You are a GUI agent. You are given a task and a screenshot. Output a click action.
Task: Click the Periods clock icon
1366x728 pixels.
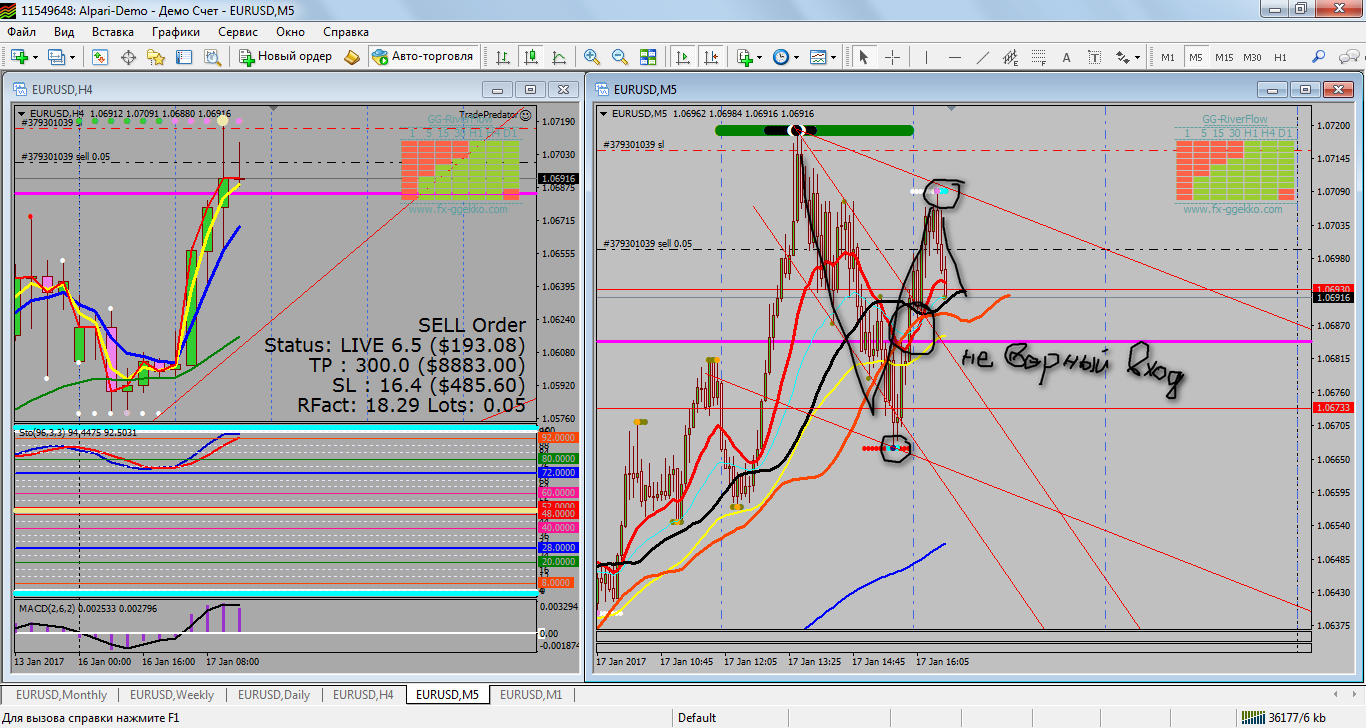click(x=781, y=57)
